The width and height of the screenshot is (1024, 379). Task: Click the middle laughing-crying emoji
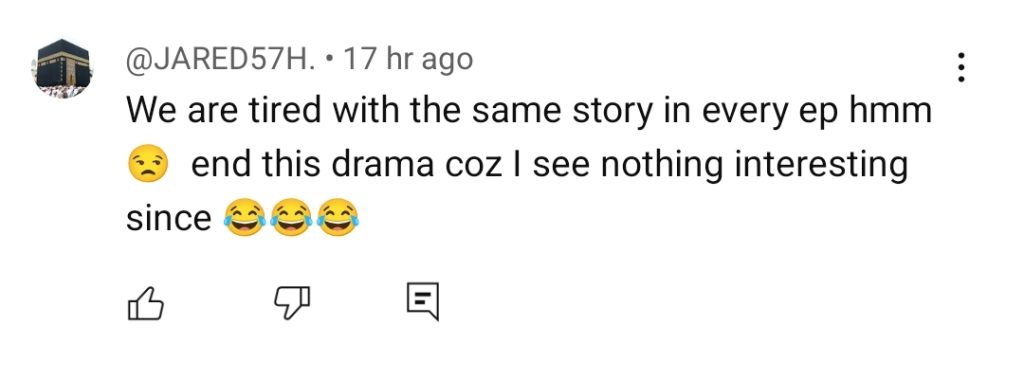coord(291,217)
